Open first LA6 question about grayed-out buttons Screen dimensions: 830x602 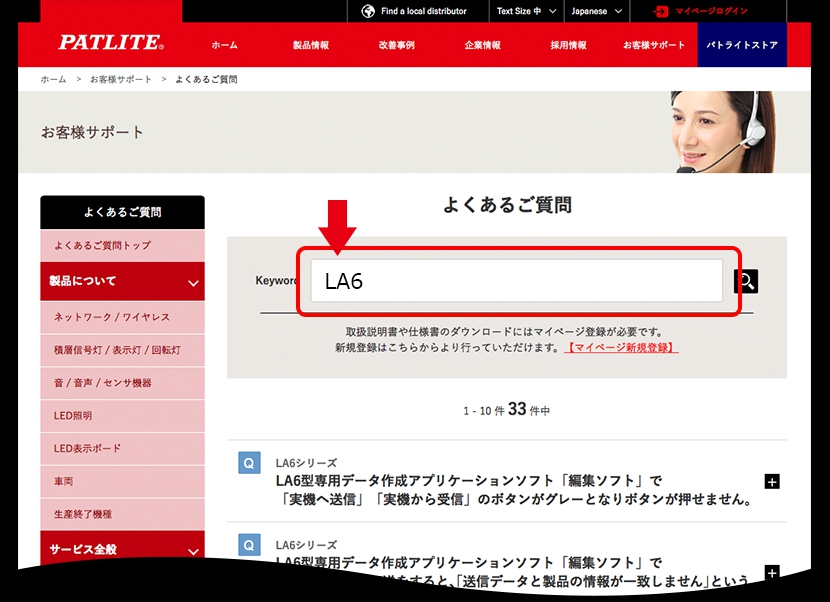pos(513,490)
